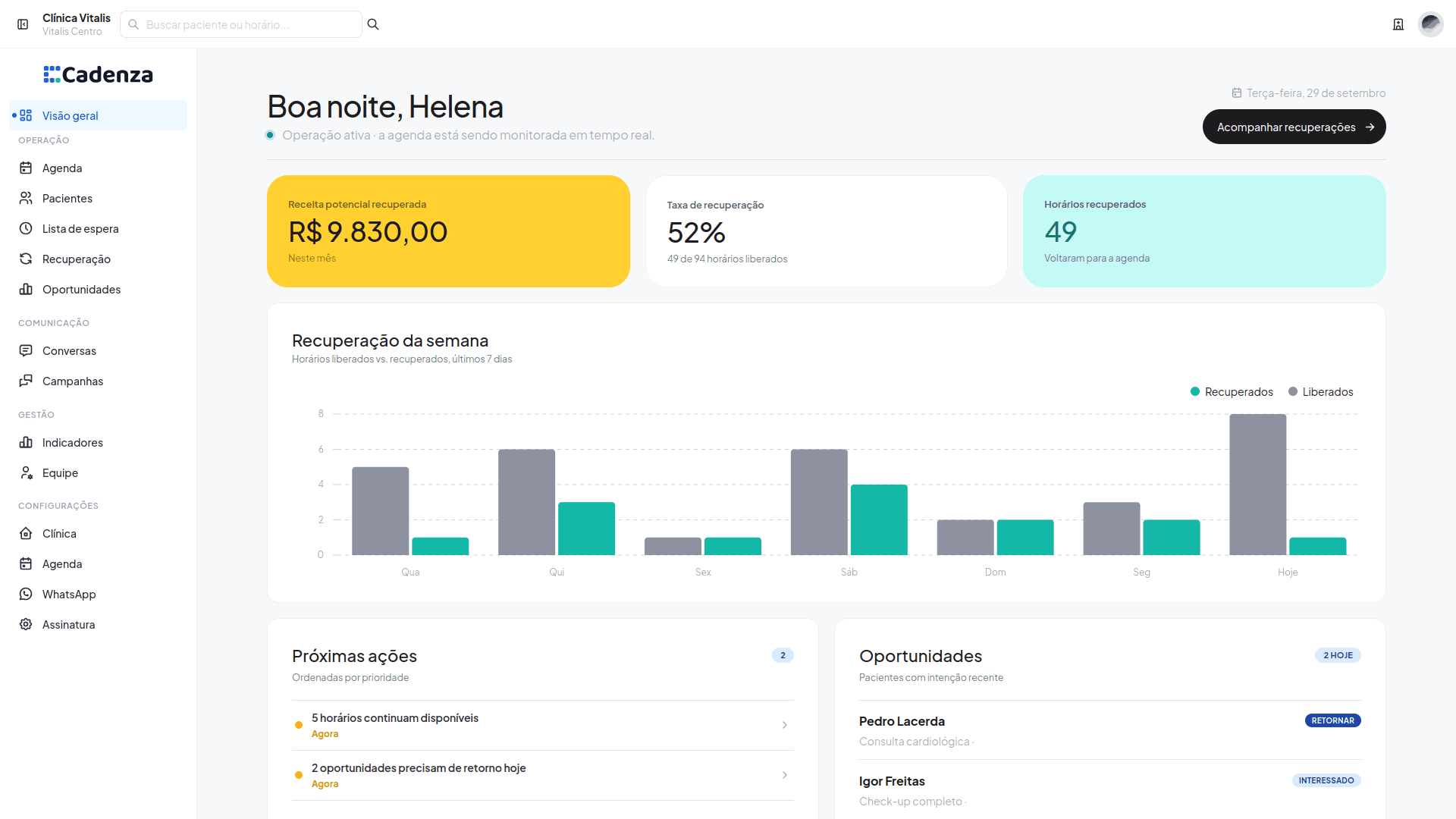Open Campanhas in the sidebar
1456x819 pixels.
[x=99, y=381]
